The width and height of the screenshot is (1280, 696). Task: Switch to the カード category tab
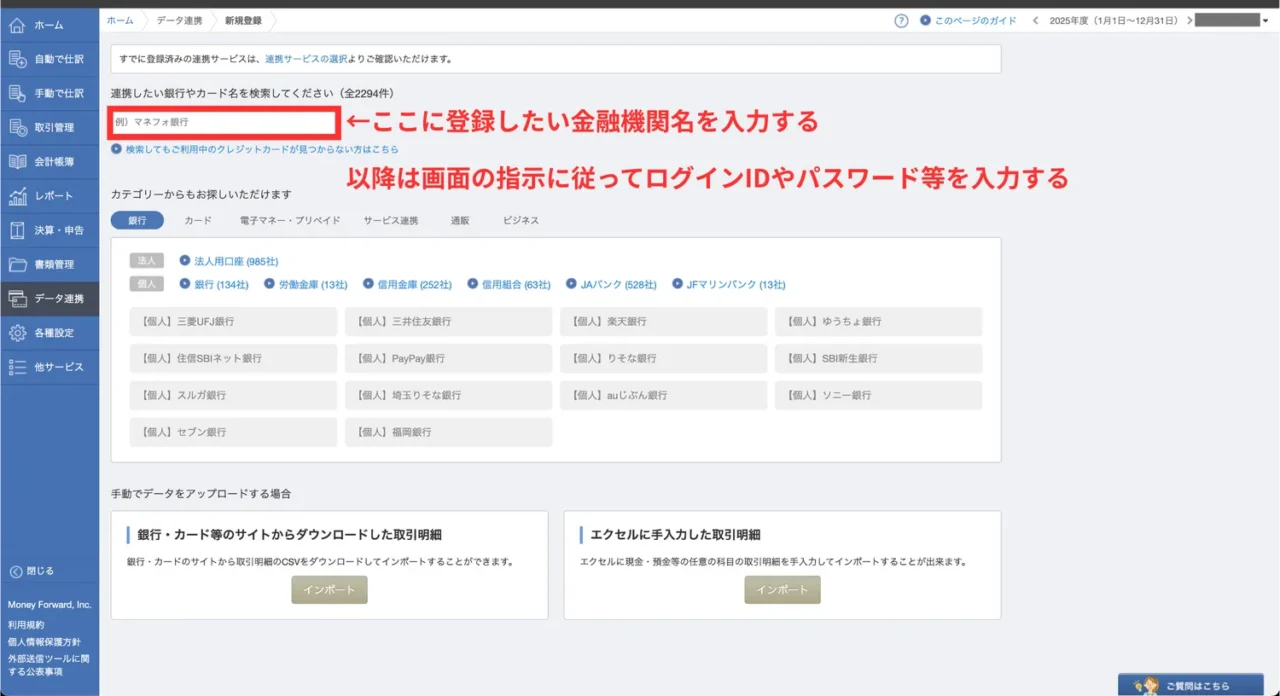(198, 220)
